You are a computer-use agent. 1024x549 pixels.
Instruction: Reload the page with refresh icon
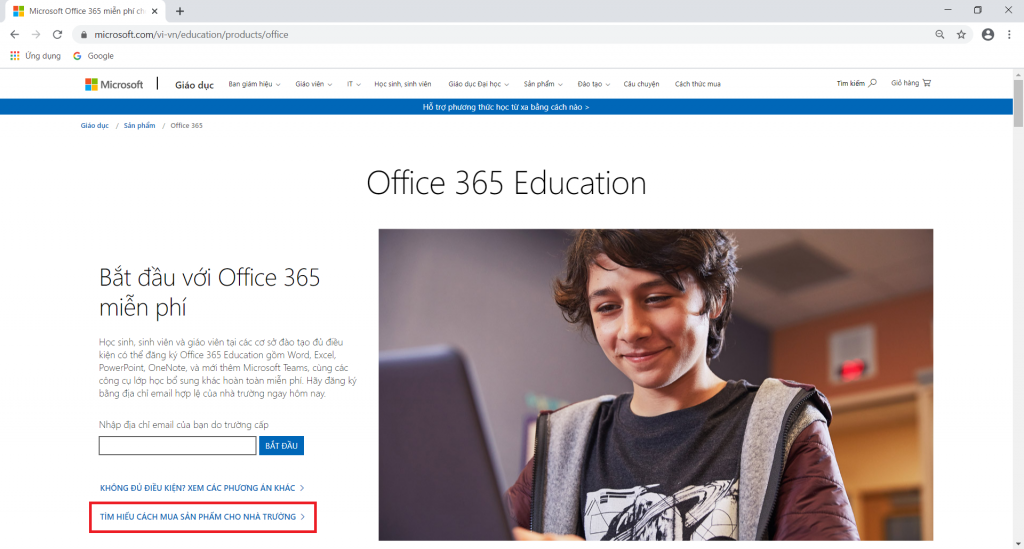point(57,35)
